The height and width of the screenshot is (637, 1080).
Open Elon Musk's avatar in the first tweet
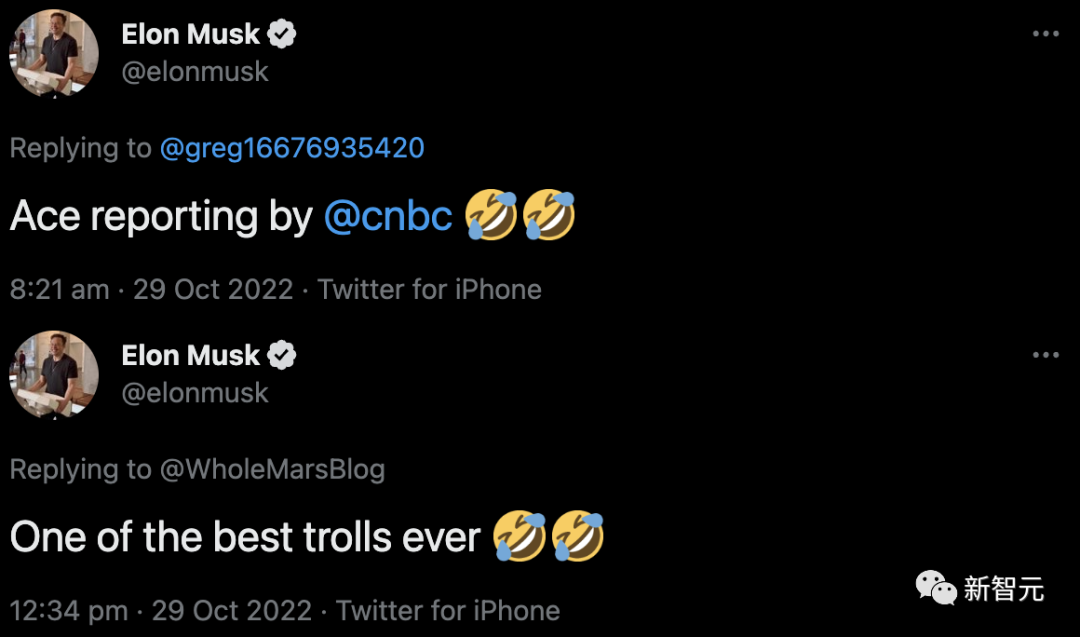click(54, 53)
